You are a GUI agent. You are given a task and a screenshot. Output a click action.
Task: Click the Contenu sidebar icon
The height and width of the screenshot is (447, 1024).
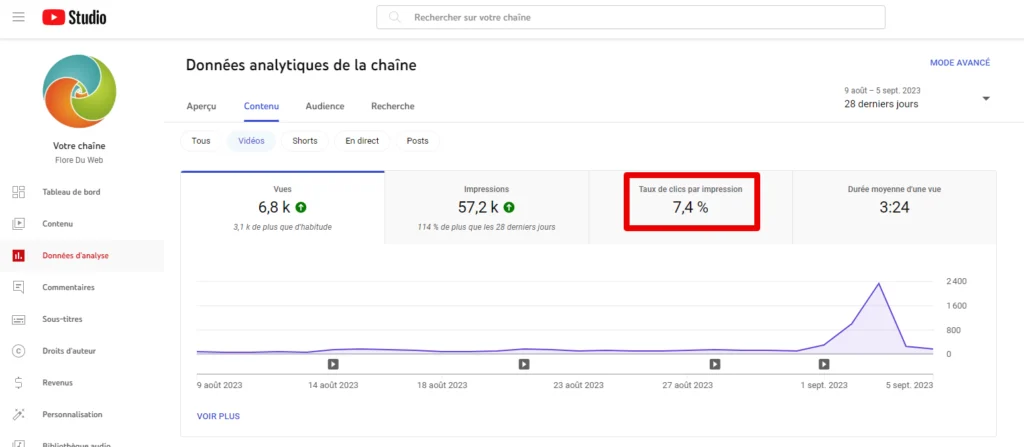[x=18, y=224]
